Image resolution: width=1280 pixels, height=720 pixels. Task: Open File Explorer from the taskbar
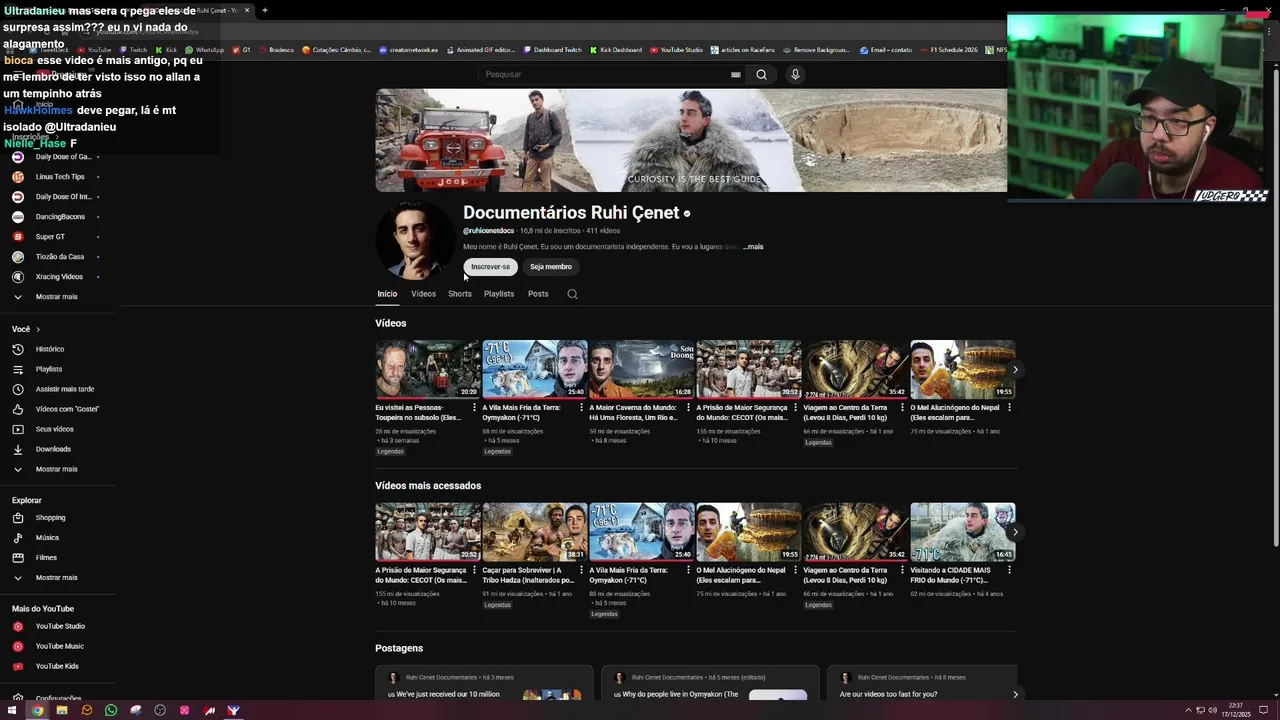coord(62,710)
